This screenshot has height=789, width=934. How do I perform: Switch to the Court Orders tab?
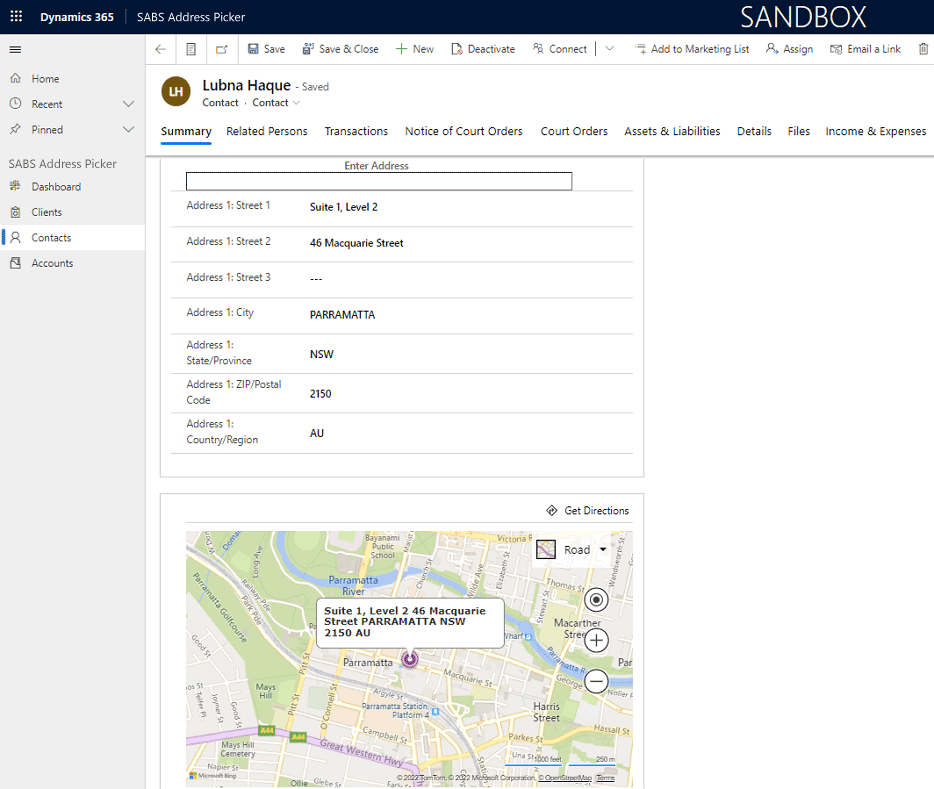[x=574, y=131]
